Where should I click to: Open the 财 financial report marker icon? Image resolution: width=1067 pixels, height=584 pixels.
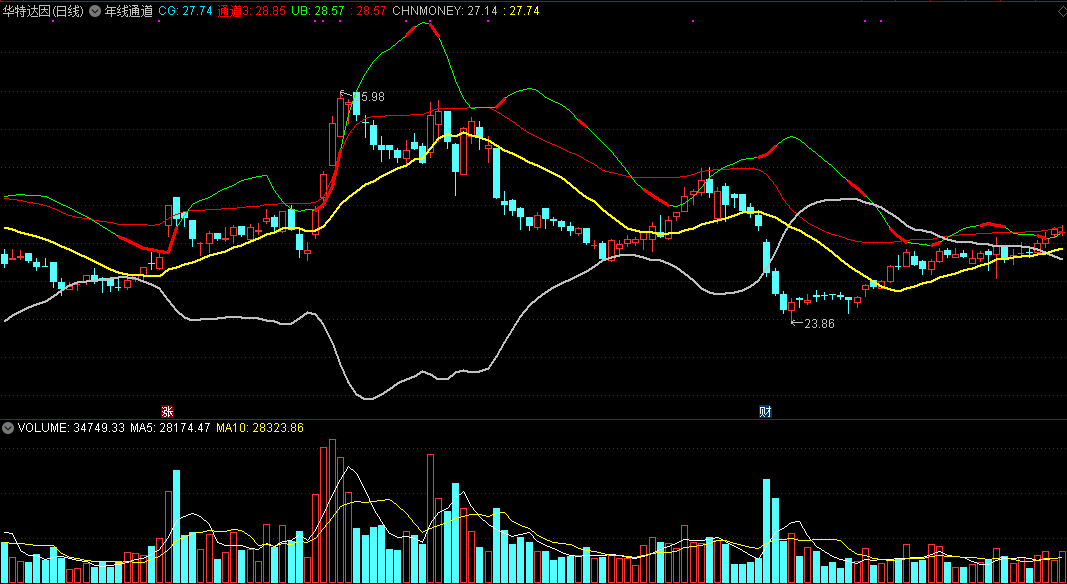(765, 411)
